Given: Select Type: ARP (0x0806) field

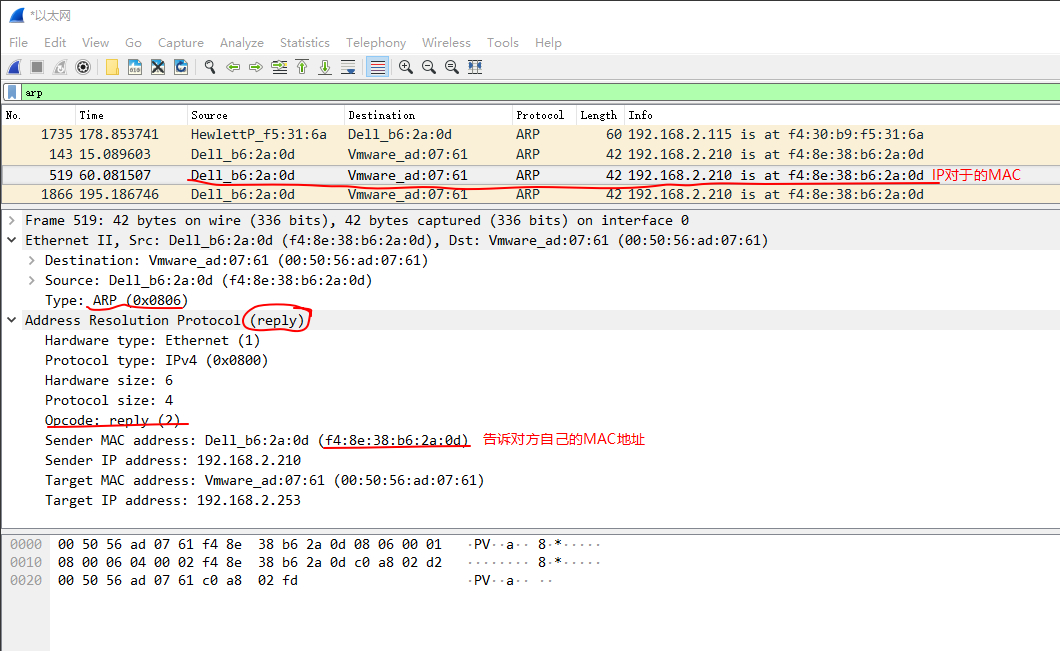Looking at the screenshot, I should 116,300.
